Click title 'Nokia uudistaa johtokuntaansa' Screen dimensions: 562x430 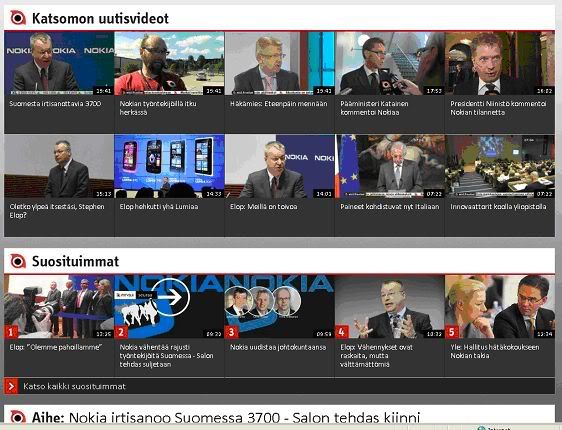click(278, 347)
